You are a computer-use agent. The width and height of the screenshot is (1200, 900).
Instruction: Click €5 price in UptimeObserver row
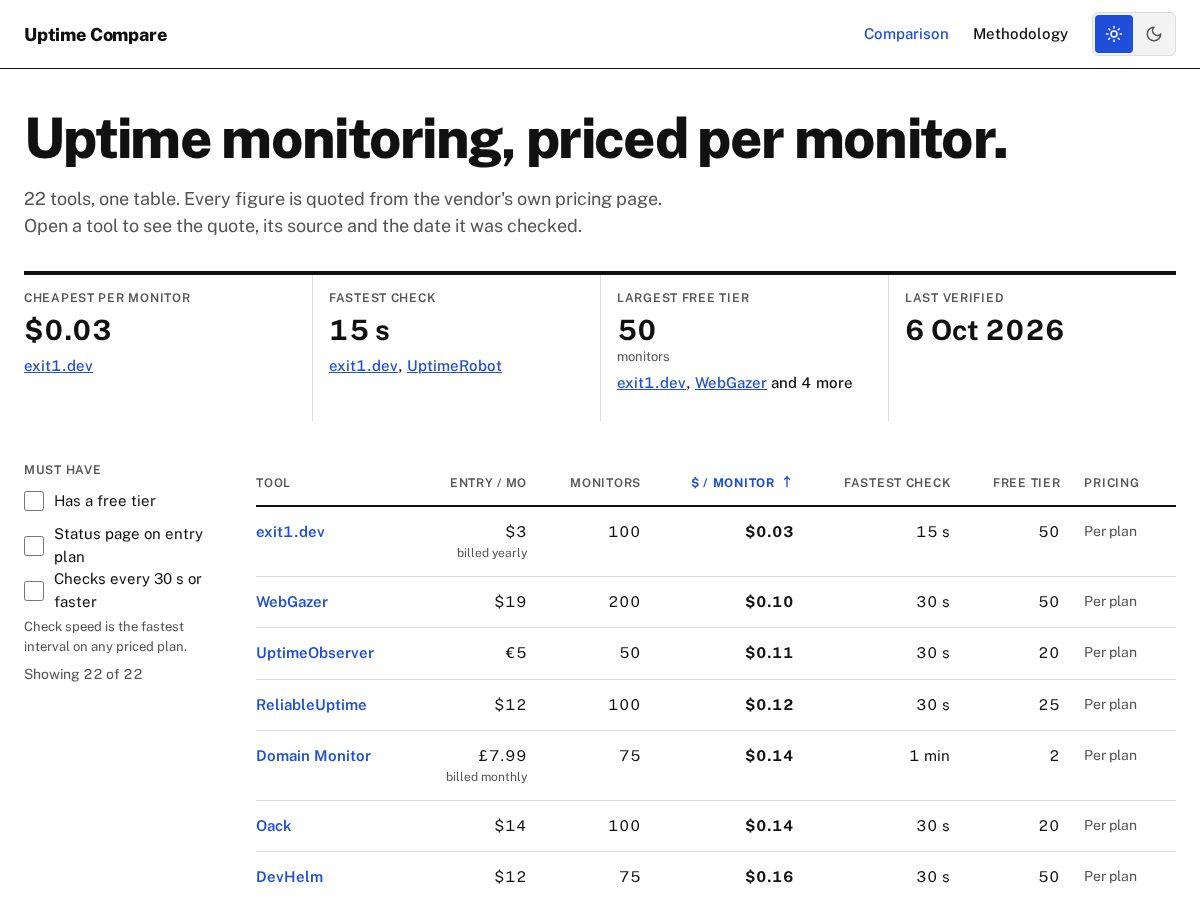[x=516, y=653]
